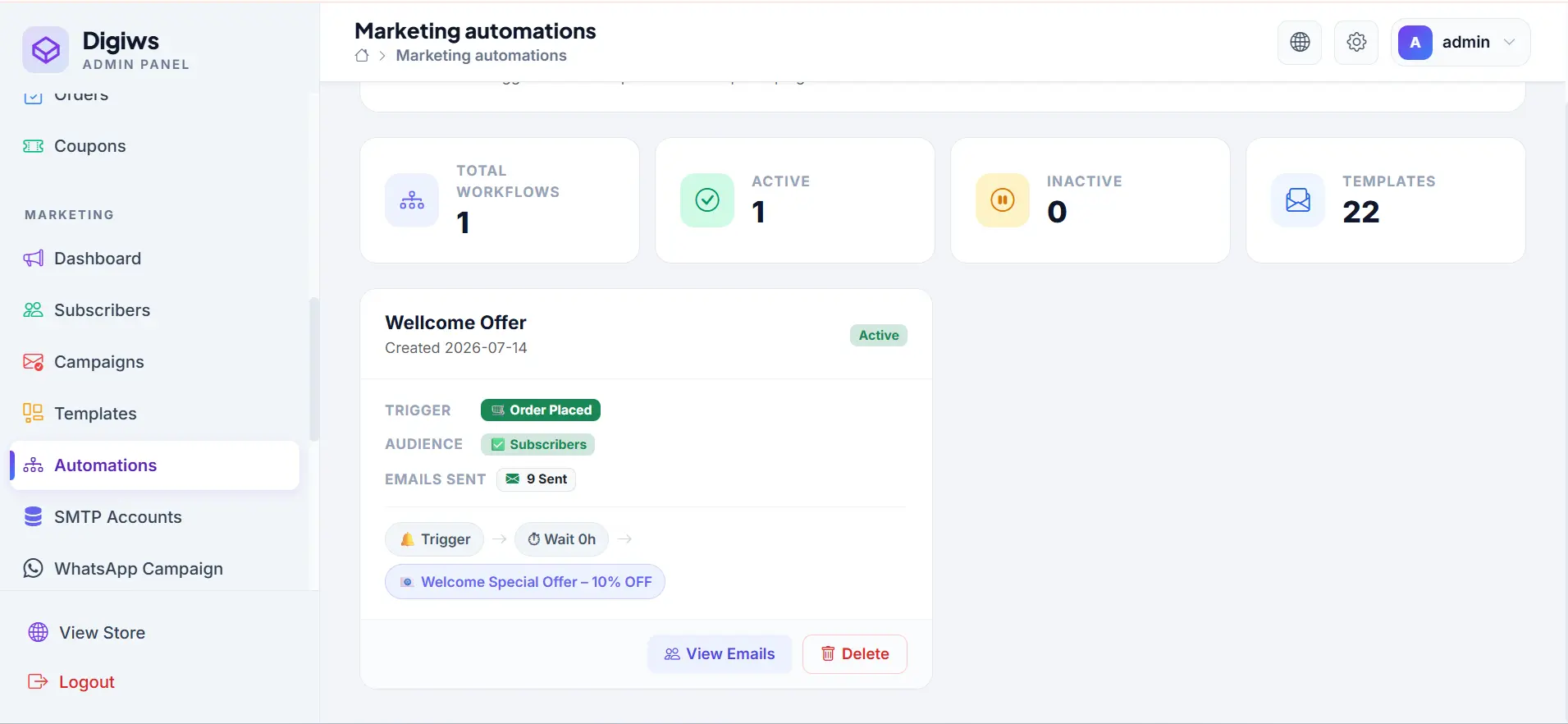Click the Created 2026-07-14 date text
The width and height of the screenshot is (1568, 724).
click(x=456, y=348)
